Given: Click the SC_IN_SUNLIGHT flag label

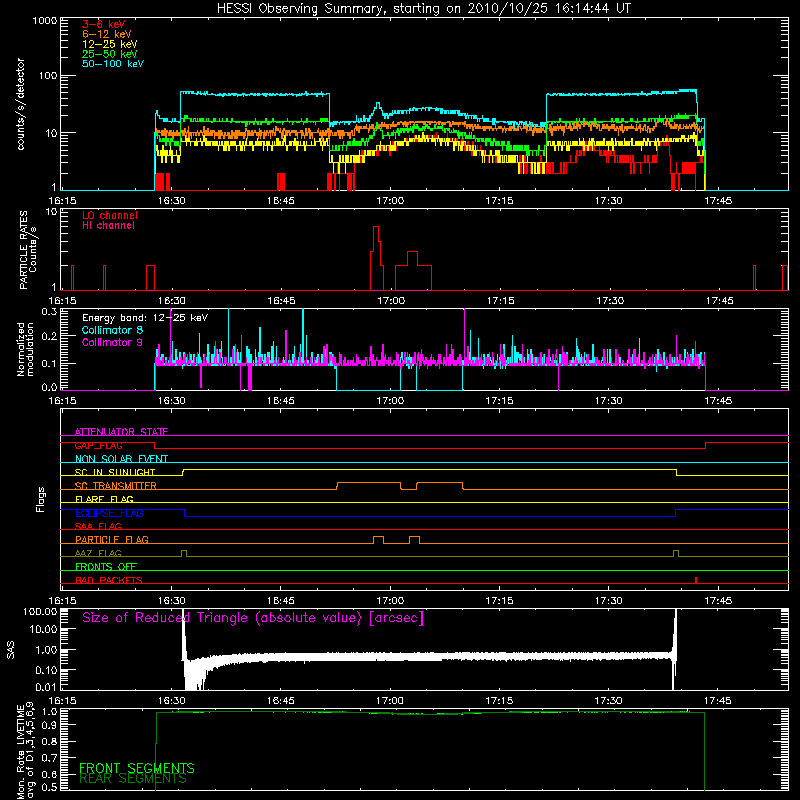Looking at the screenshot, I should (115, 472).
